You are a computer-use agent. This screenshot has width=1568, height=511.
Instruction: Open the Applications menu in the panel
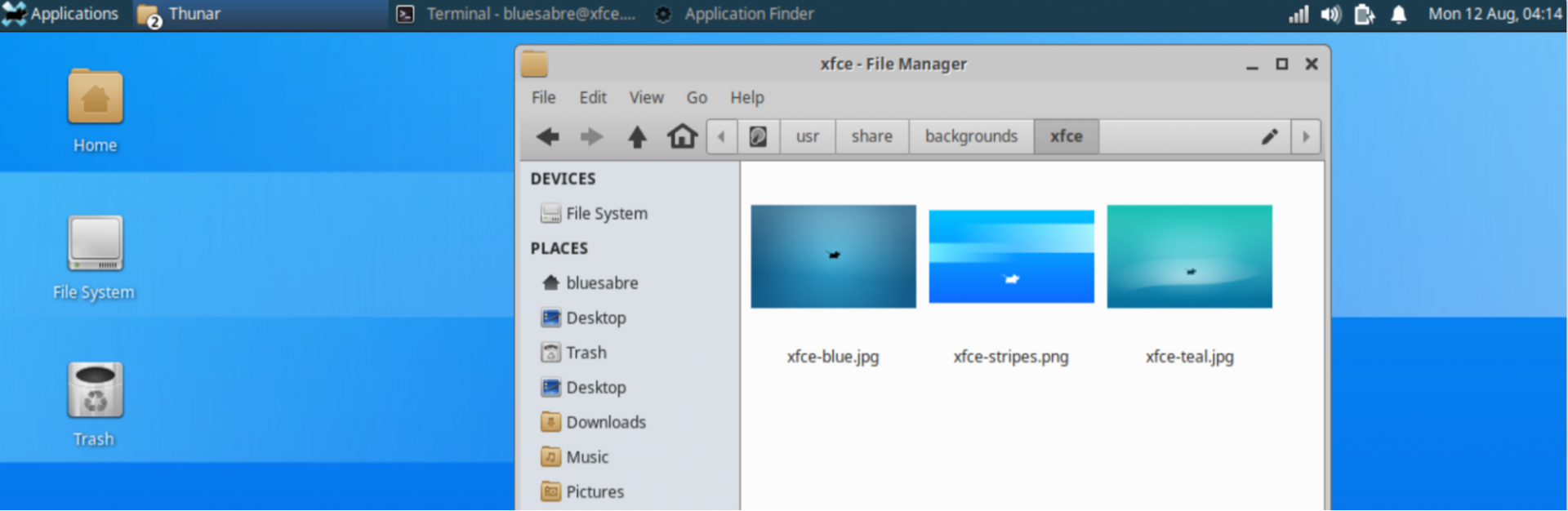[61, 14]
